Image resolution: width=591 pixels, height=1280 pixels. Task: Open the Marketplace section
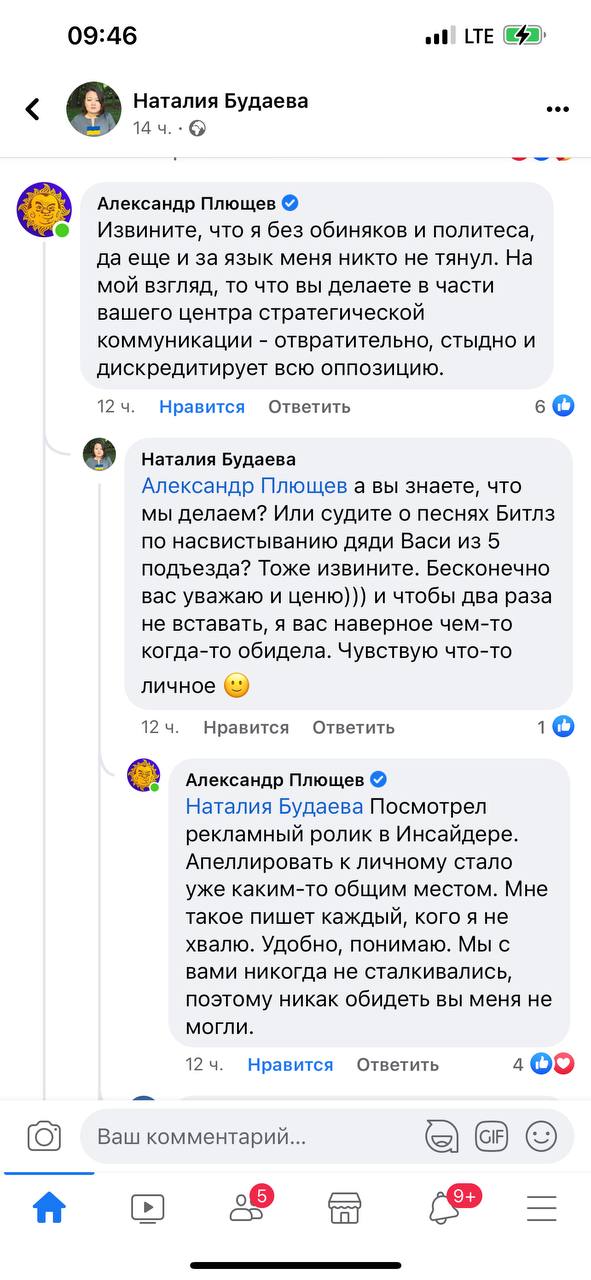pos(345,1207)
